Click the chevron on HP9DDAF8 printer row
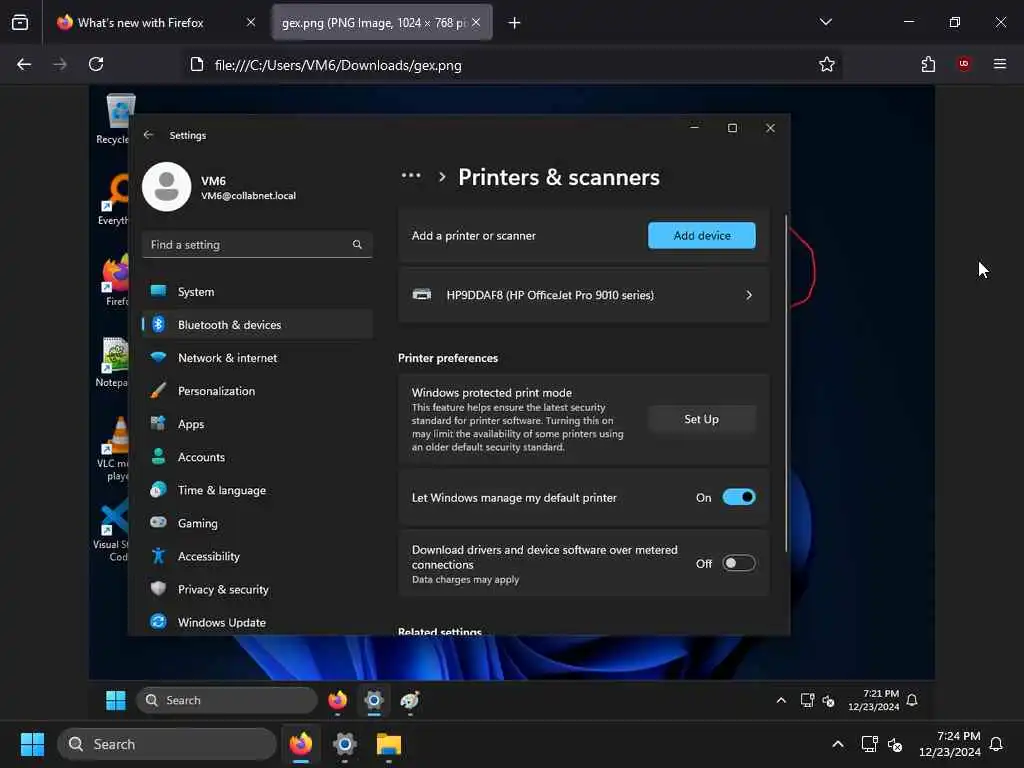The image size is (1024, 768). (749, 295)
